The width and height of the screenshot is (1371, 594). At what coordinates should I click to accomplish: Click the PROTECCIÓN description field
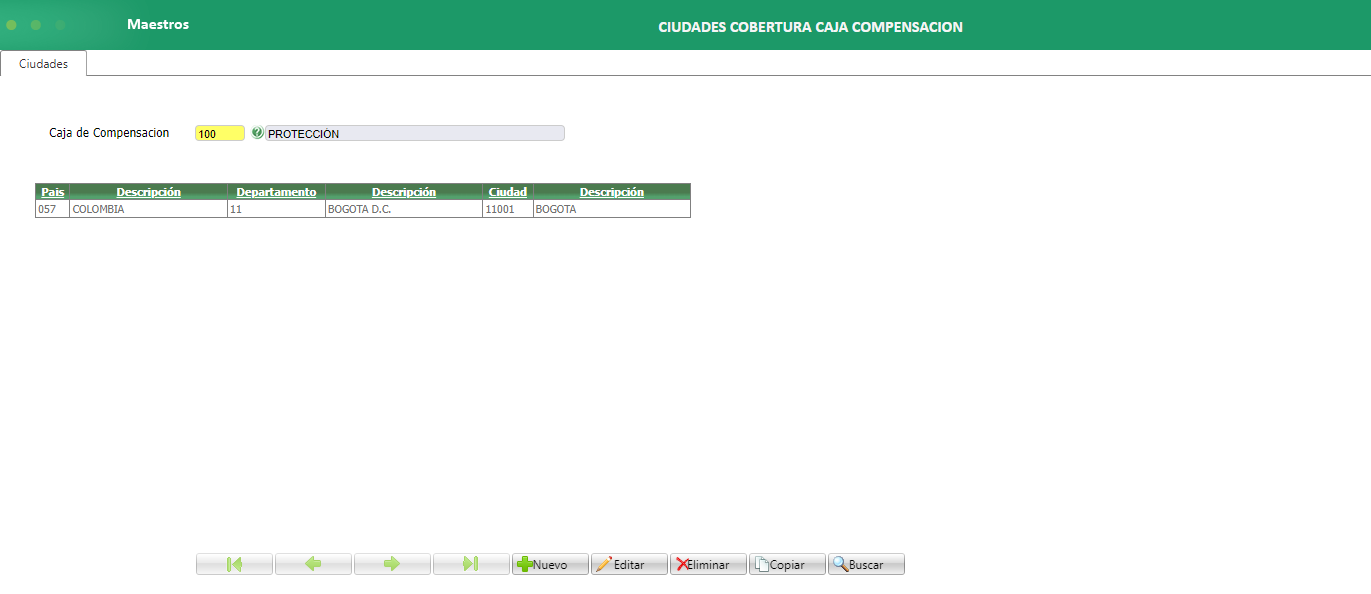tap(410, 131)
